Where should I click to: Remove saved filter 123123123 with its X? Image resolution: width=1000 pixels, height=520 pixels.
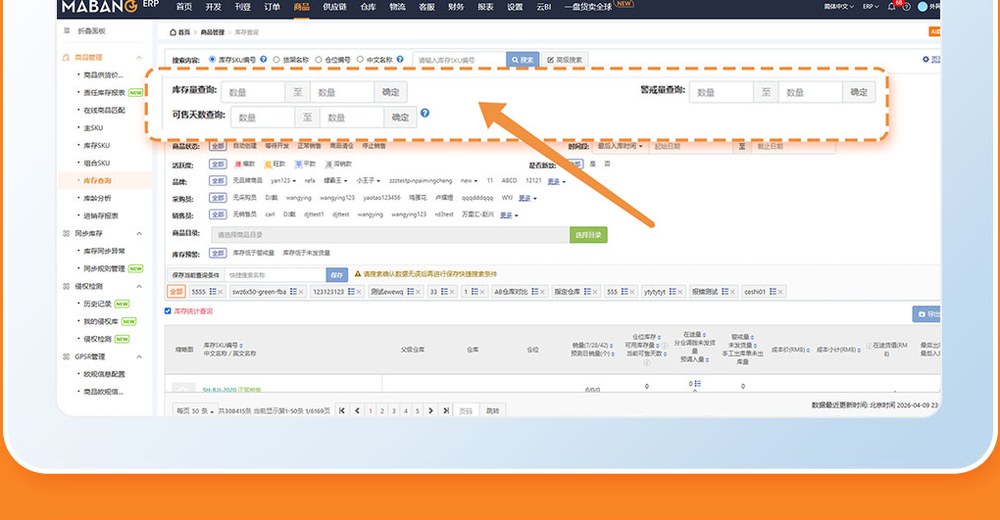point(359,292)
